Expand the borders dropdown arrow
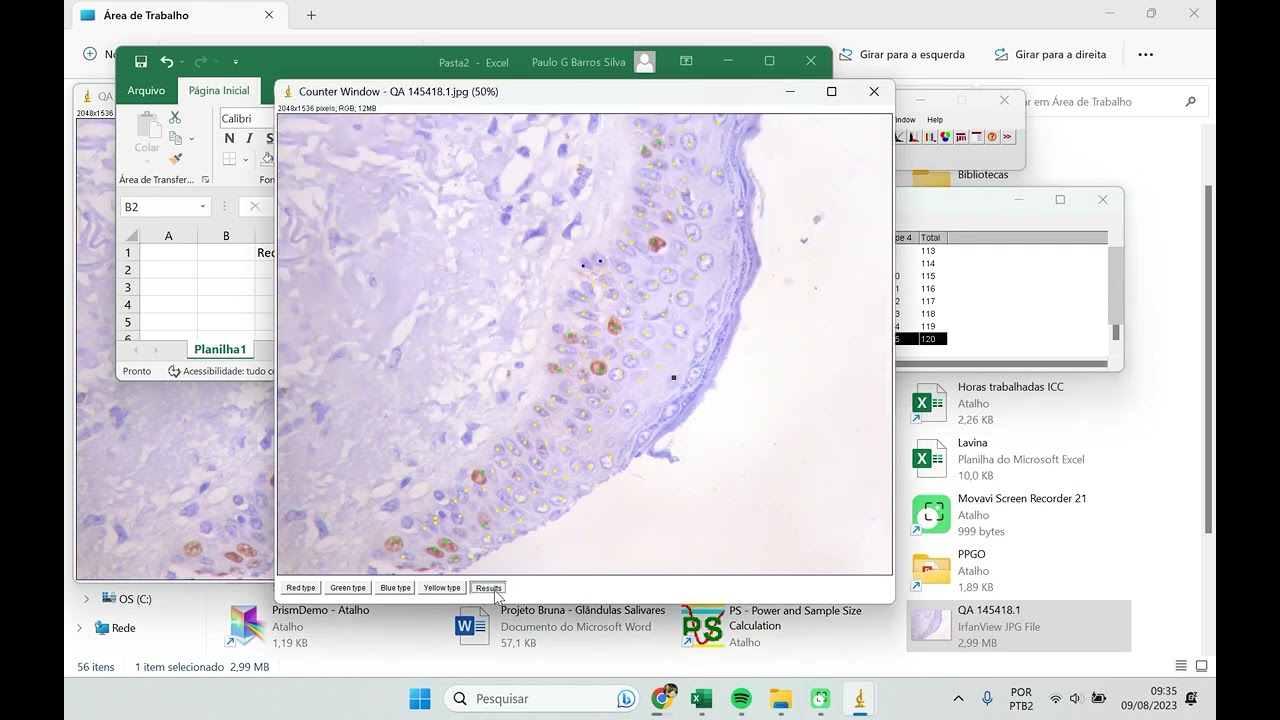1280x720 pixels. tap(245, 160)
